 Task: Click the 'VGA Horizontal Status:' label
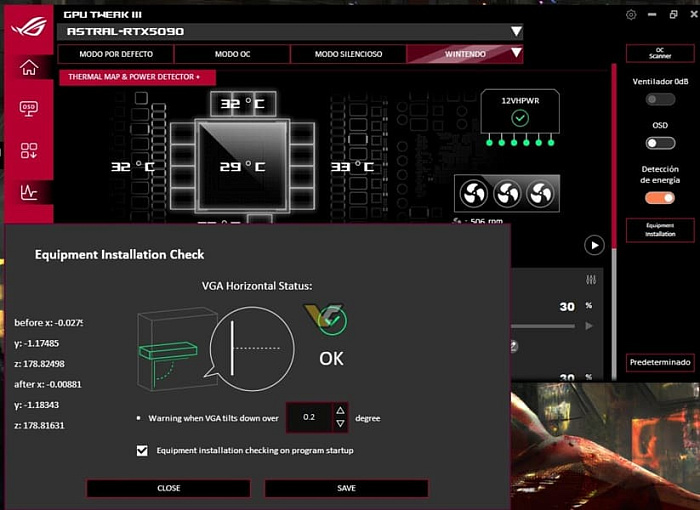click(257, 286)
